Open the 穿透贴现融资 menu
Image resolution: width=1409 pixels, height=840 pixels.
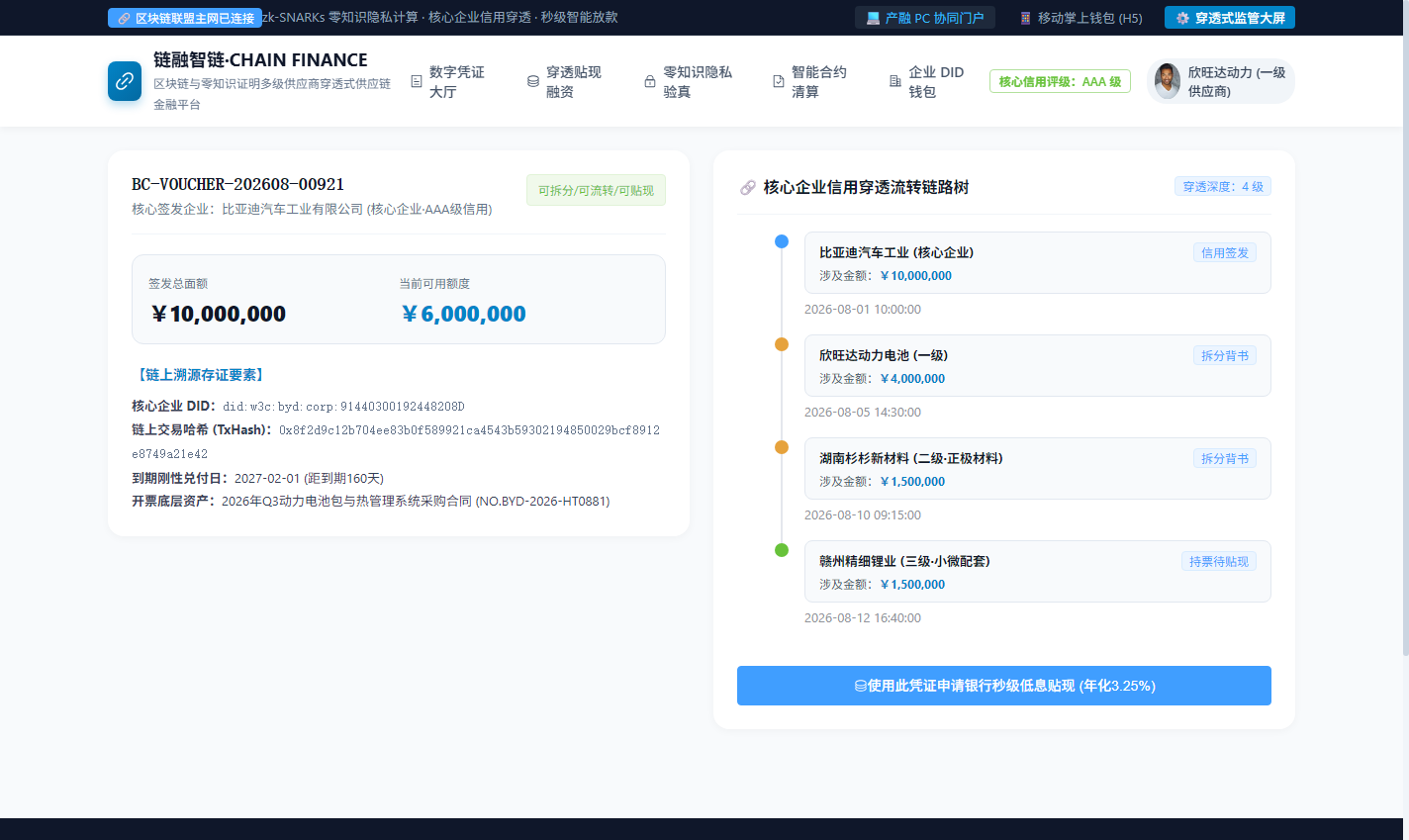[565, 81]
